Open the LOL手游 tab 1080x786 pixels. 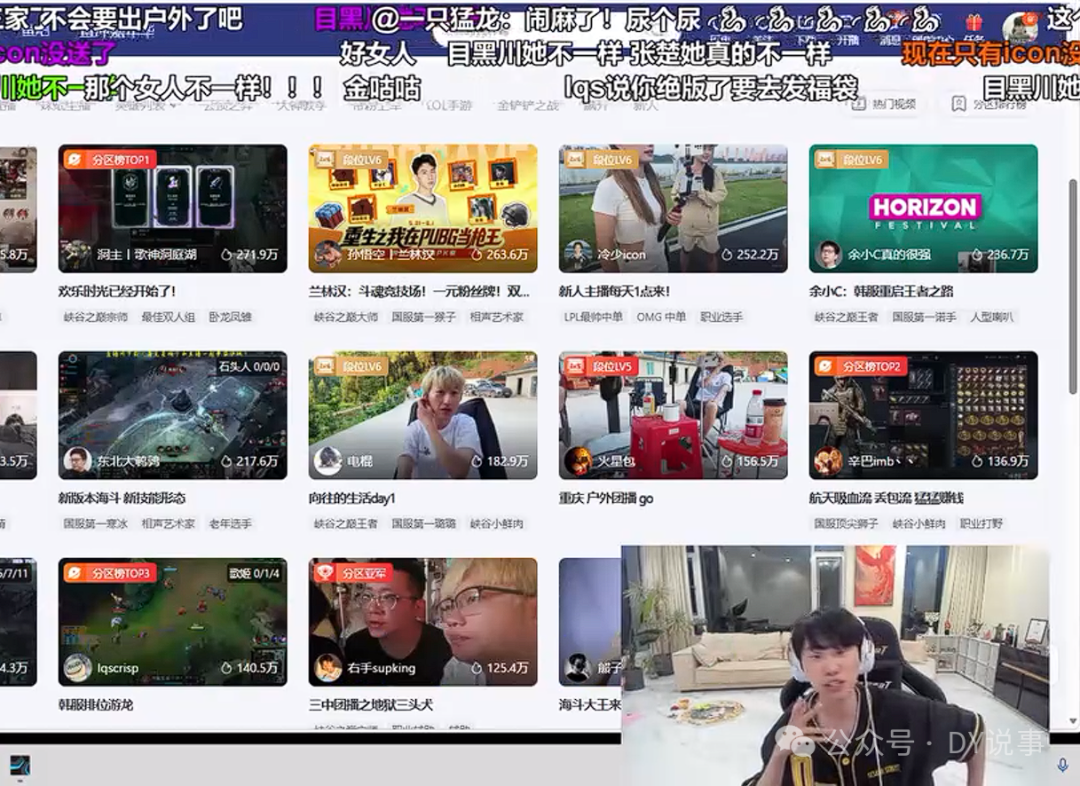tap(449, 105)
